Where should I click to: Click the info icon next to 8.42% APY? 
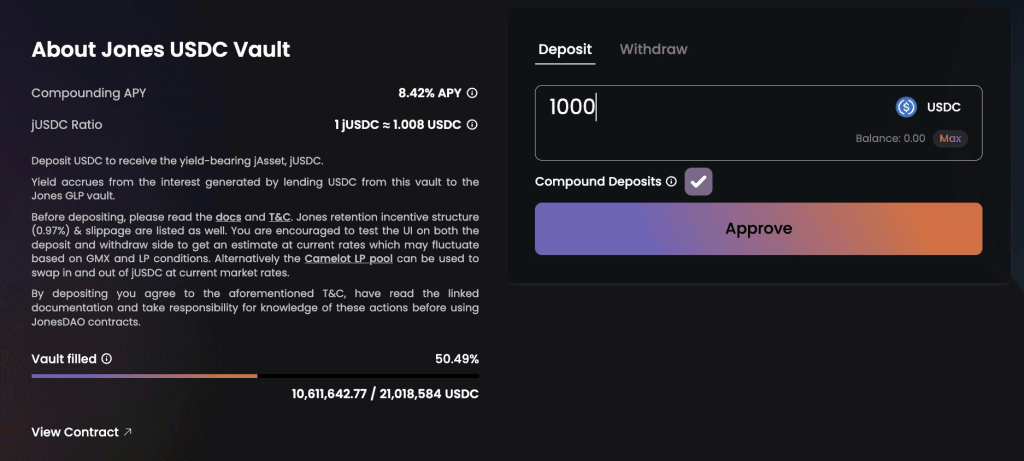tap(473, 93)
